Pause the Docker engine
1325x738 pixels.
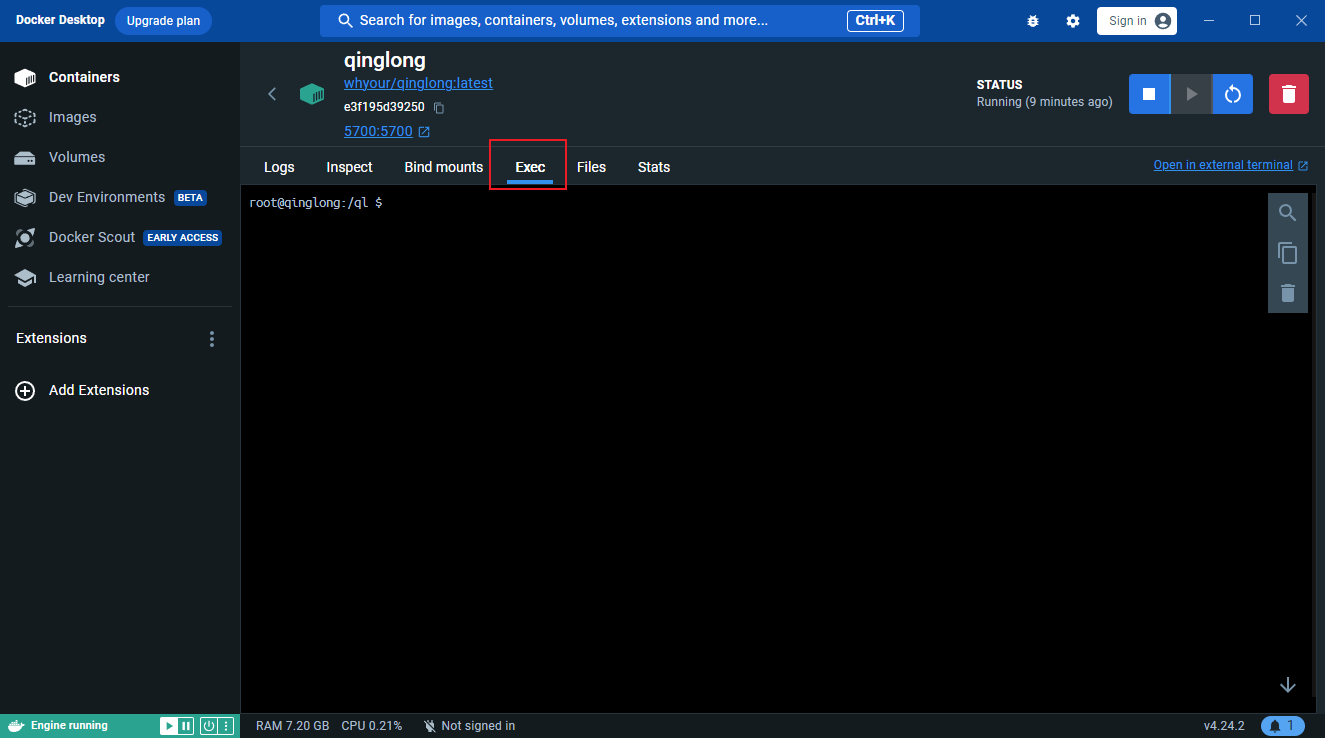click(187, 725)
